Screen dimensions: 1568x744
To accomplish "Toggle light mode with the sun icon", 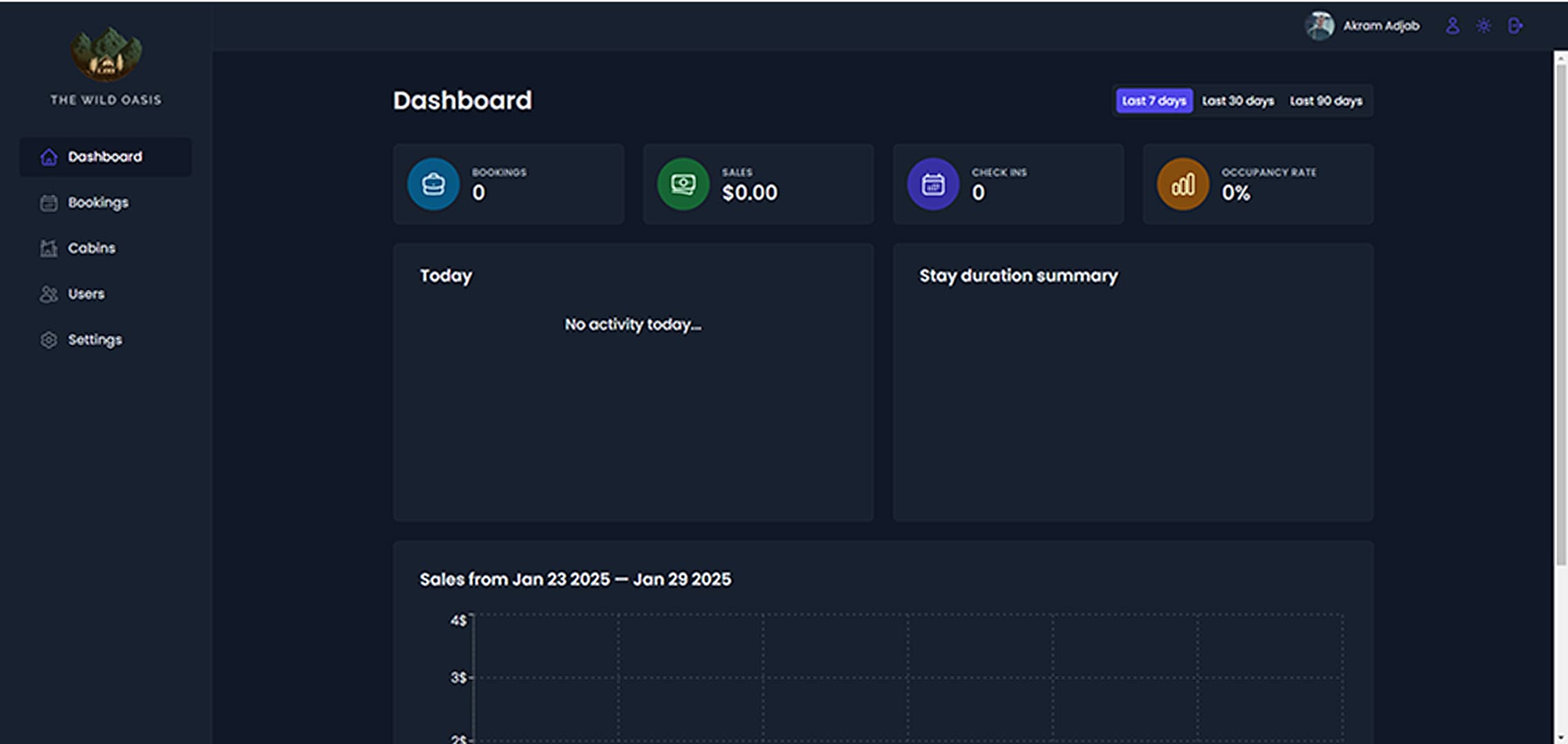I will tap(1483, 26).
